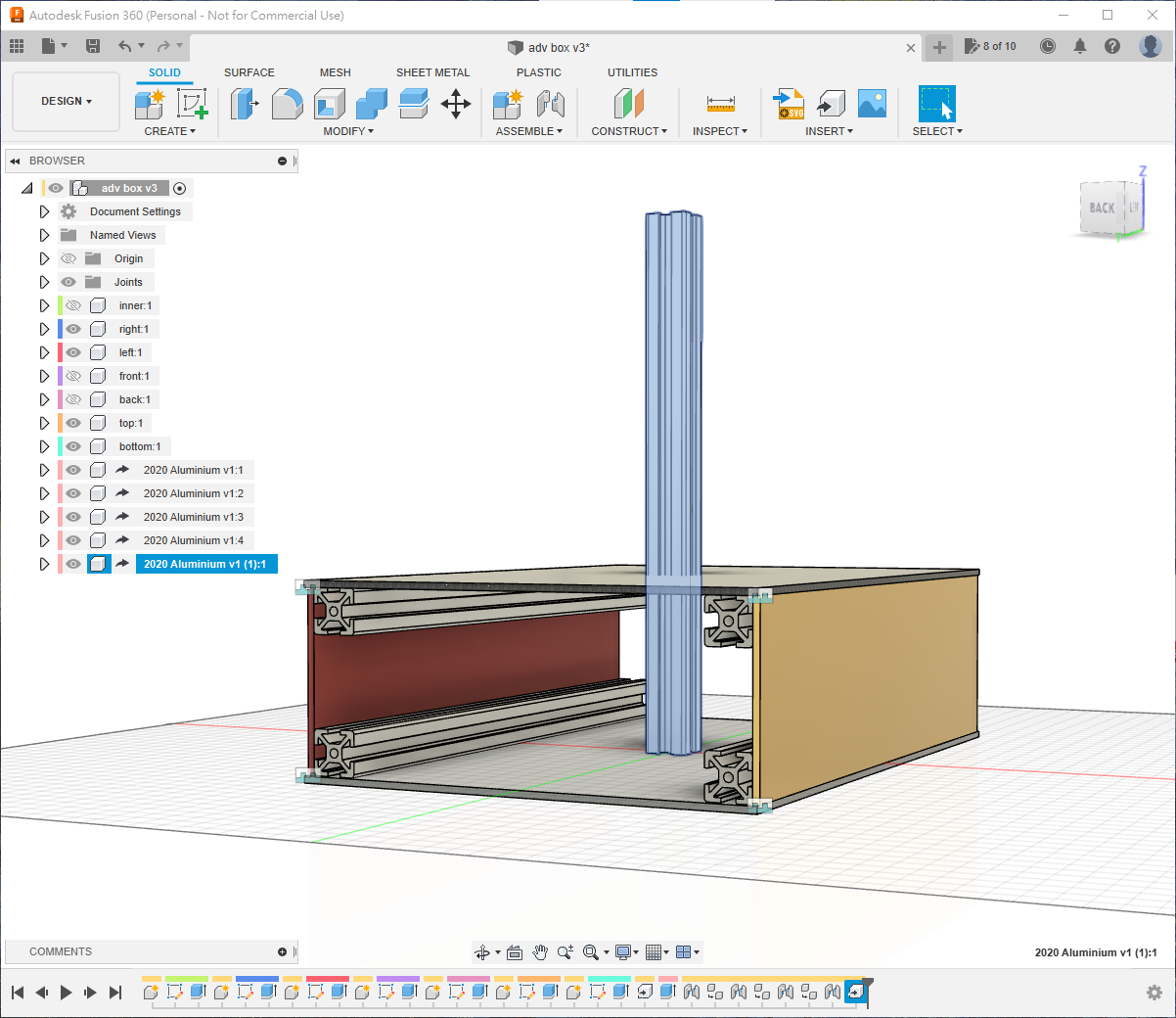Open the DESIGN workspace dropdown
The width and height of the screenshot is (1176, 1018).
[67, 102]
